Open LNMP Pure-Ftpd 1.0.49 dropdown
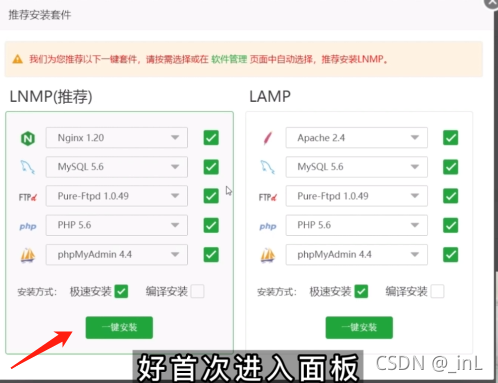The width and height of the screenshot is (498, 383). click(x=117, y=196)
